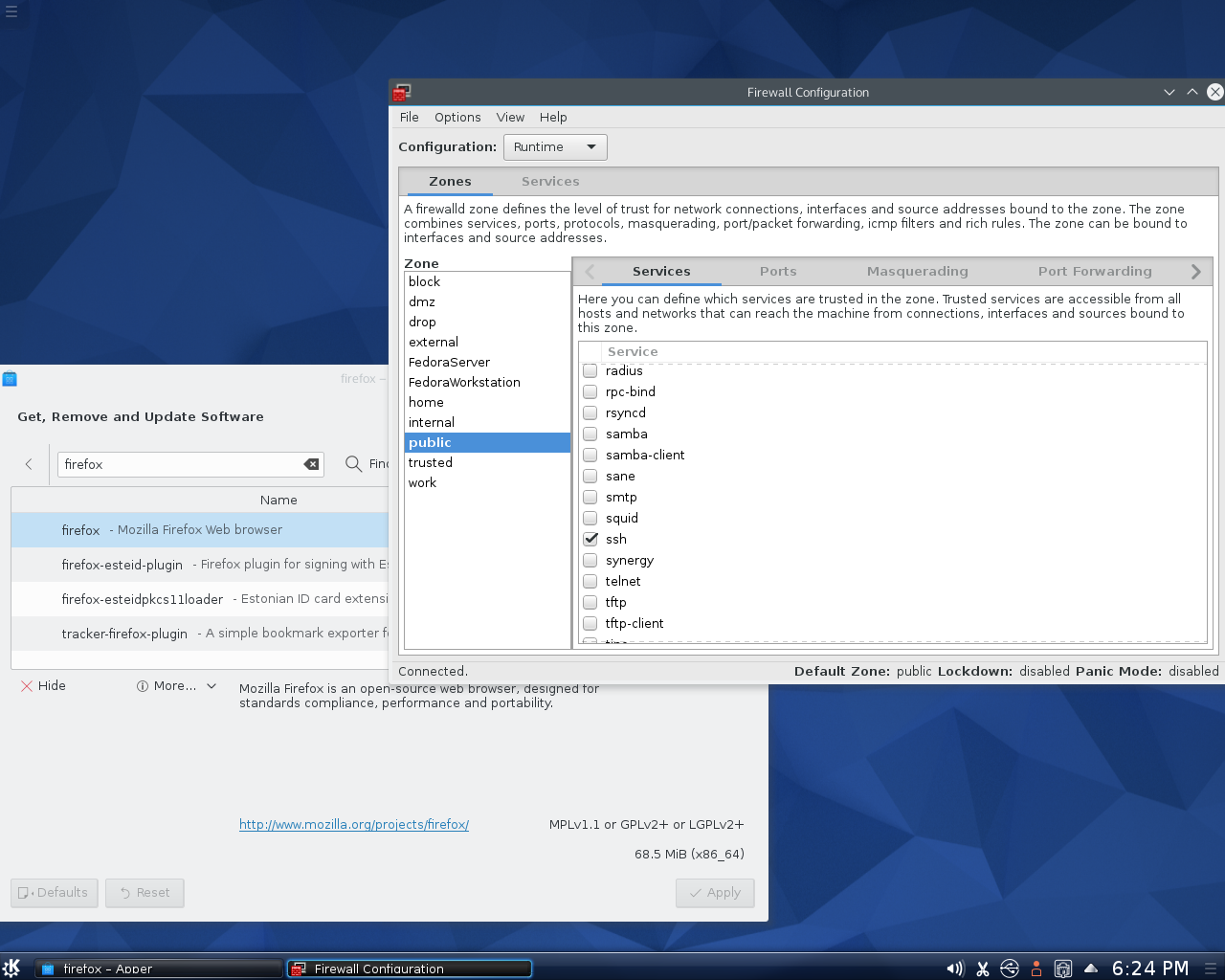Open the Configuration Runtime dropdown
1225x980 pixels.
tap(555, 146)
